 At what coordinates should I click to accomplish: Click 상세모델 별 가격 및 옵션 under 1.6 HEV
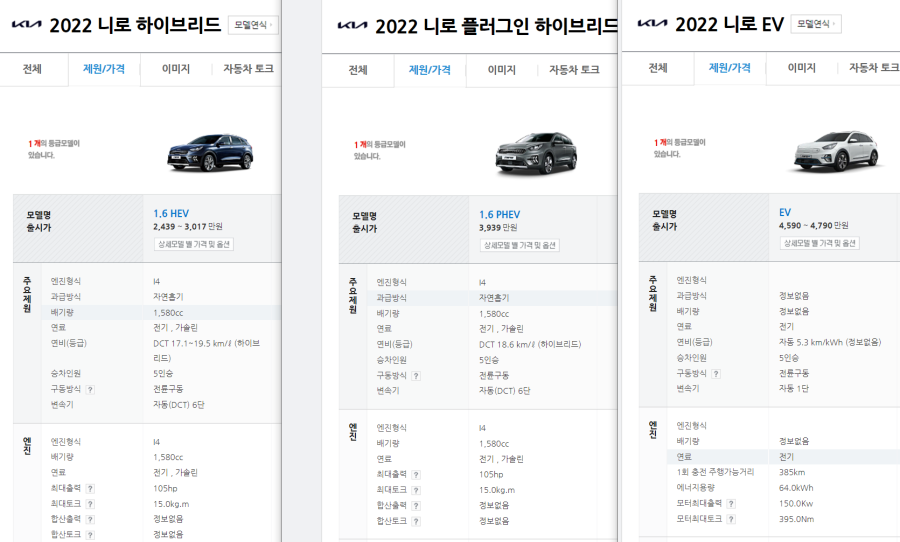(x=193, y=244)
